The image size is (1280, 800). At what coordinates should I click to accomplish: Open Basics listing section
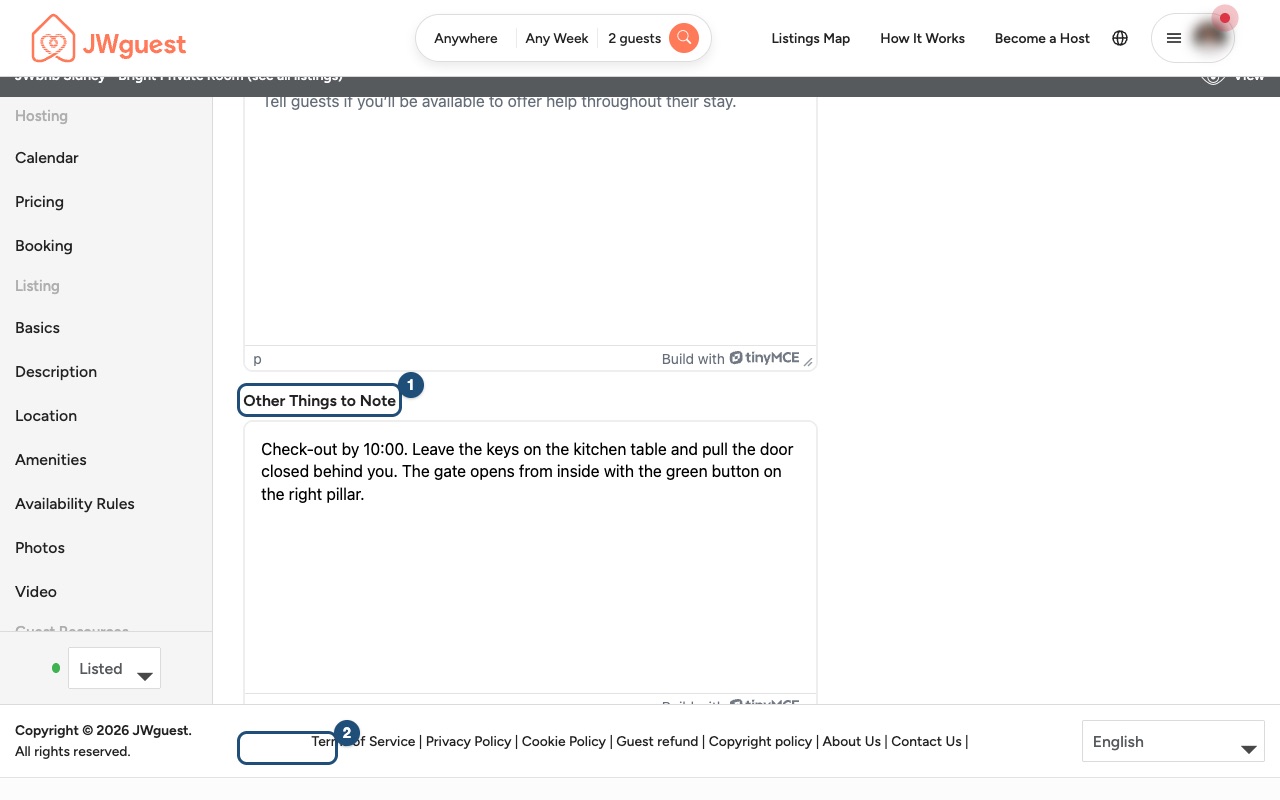[x=37, y=328]
